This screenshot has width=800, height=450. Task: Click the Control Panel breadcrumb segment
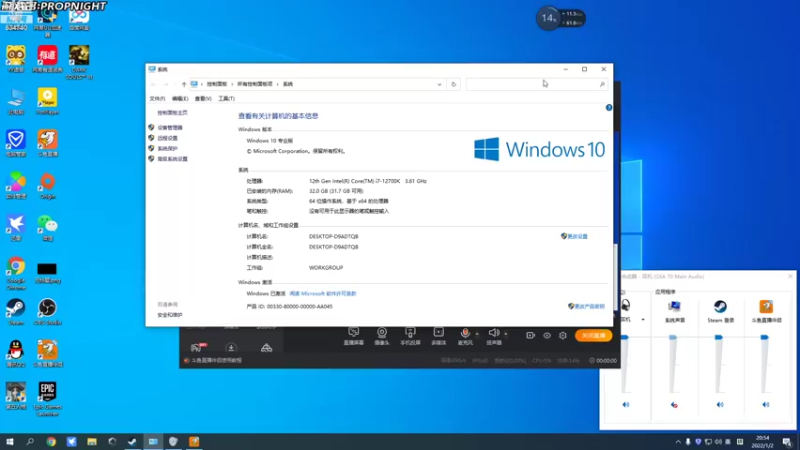[x=217, y=84]
